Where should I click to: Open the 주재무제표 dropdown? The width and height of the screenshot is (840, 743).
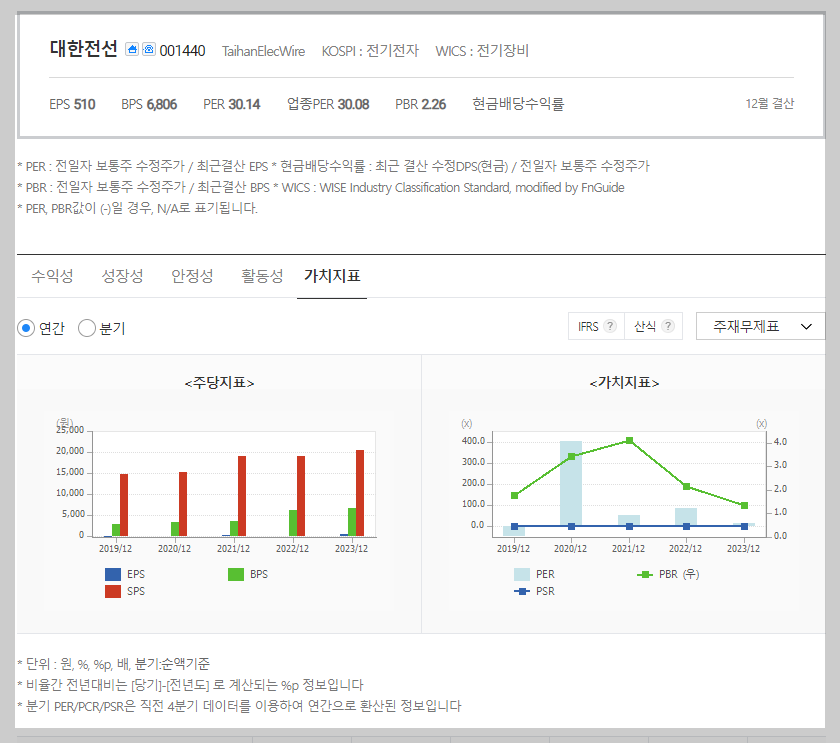[x=760, y=326]
